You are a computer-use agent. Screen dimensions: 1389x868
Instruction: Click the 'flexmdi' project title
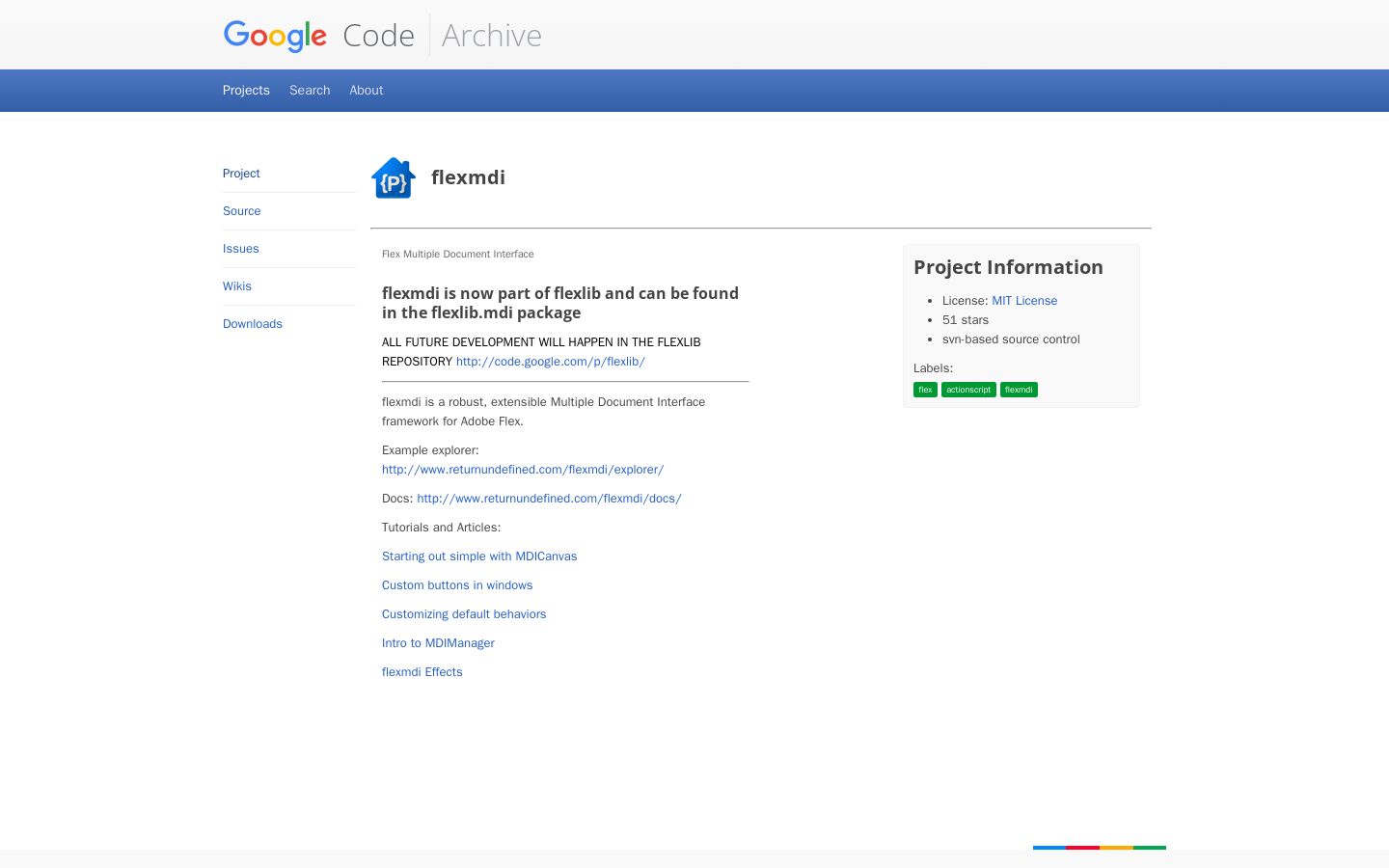point(468,177)
